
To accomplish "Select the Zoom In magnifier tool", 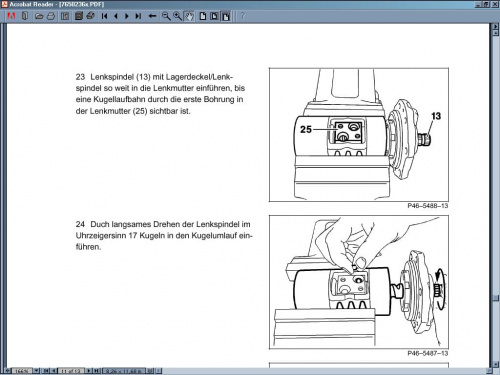I will point(177,16).
